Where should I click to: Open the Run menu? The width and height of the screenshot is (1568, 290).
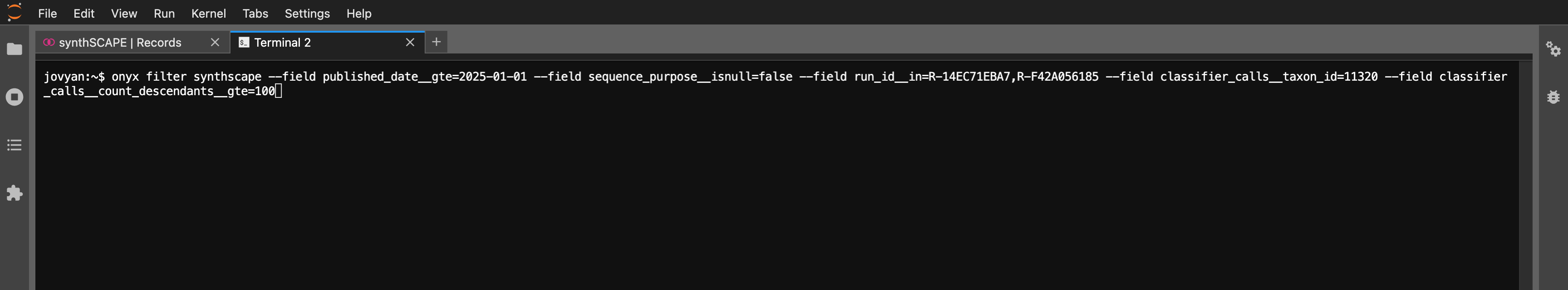pyautogui.click(x=164, y=14)
